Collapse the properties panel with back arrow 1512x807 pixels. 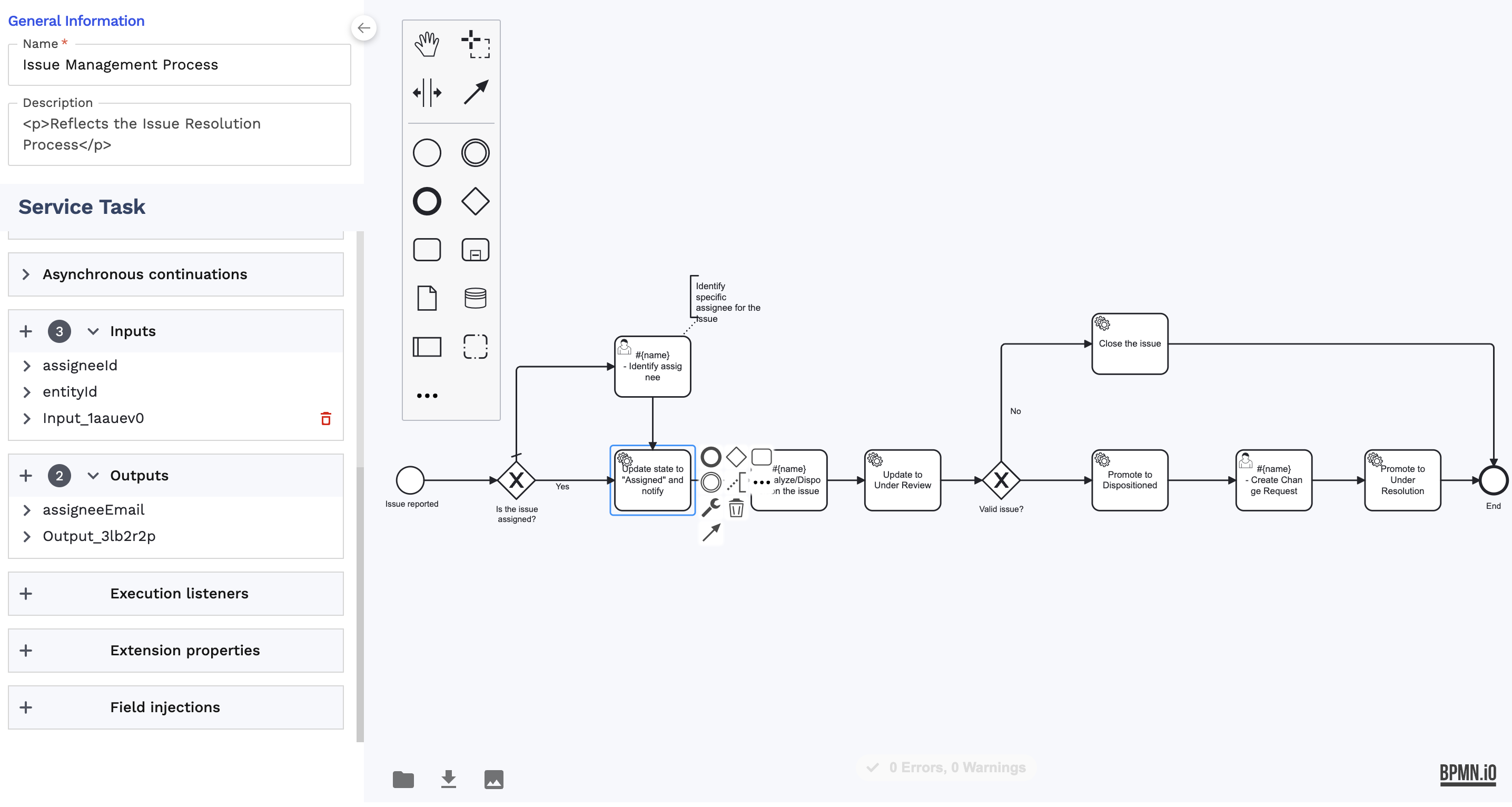pos(364,27)
